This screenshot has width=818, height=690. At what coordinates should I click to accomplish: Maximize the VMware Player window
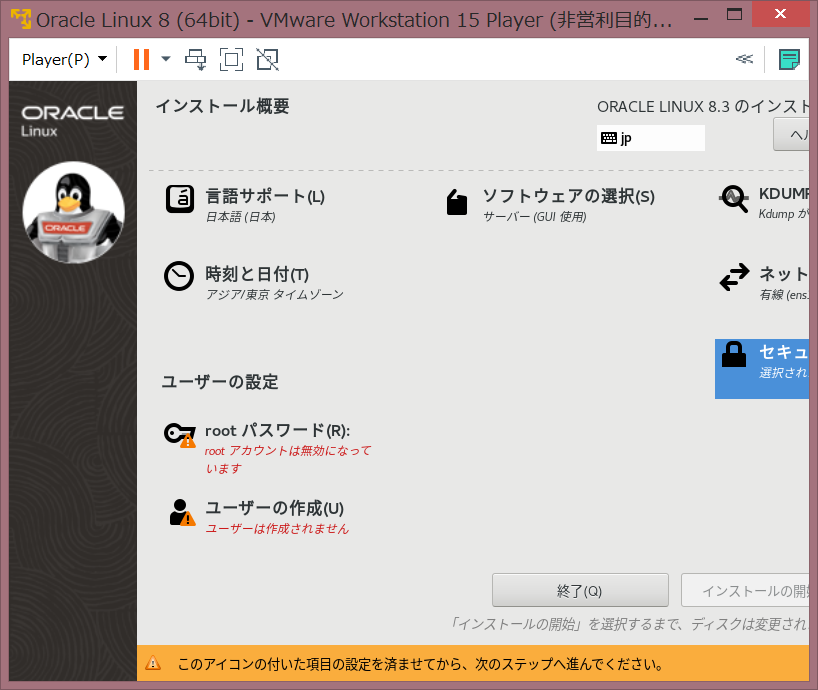[x=734, y=15]
